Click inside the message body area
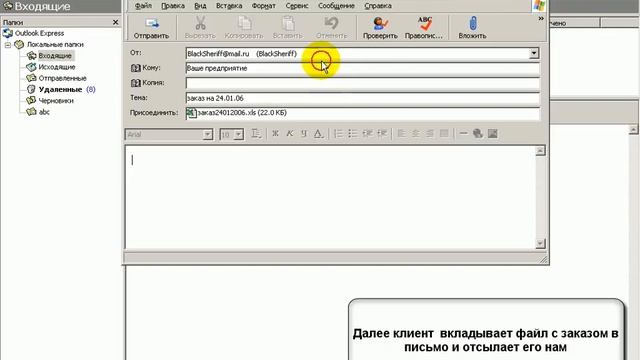Viewport: 640px width, 360px height. click(x=330, y=197)
